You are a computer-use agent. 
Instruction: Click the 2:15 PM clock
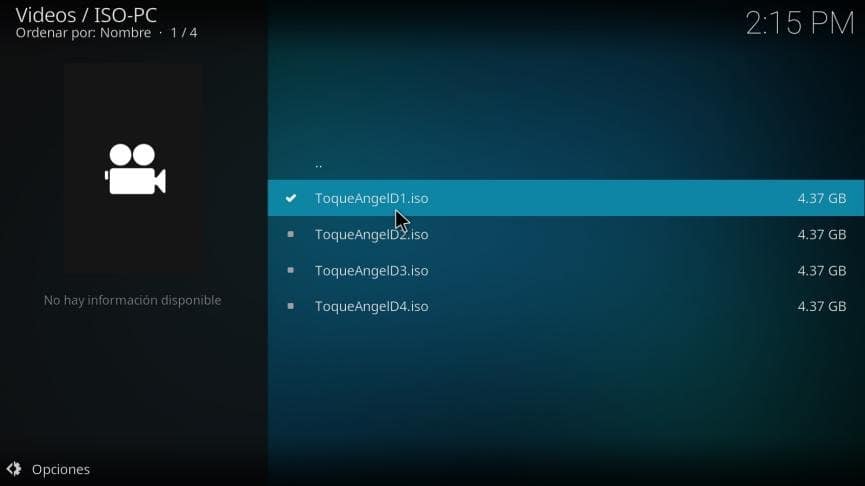(799, 23)
